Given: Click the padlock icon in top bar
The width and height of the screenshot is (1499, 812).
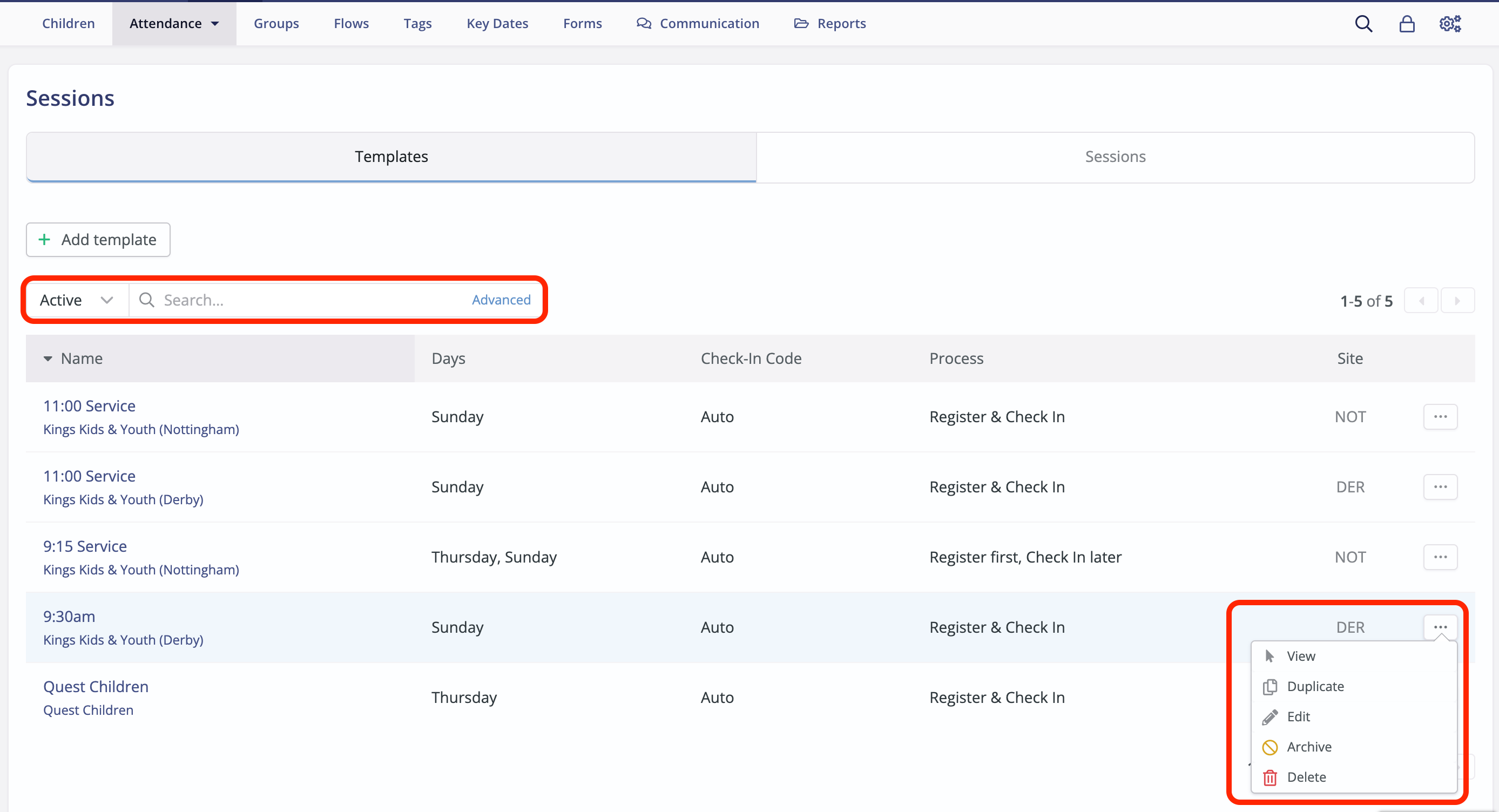Looking at the screenshot, I should click(x=1407, y=24).
